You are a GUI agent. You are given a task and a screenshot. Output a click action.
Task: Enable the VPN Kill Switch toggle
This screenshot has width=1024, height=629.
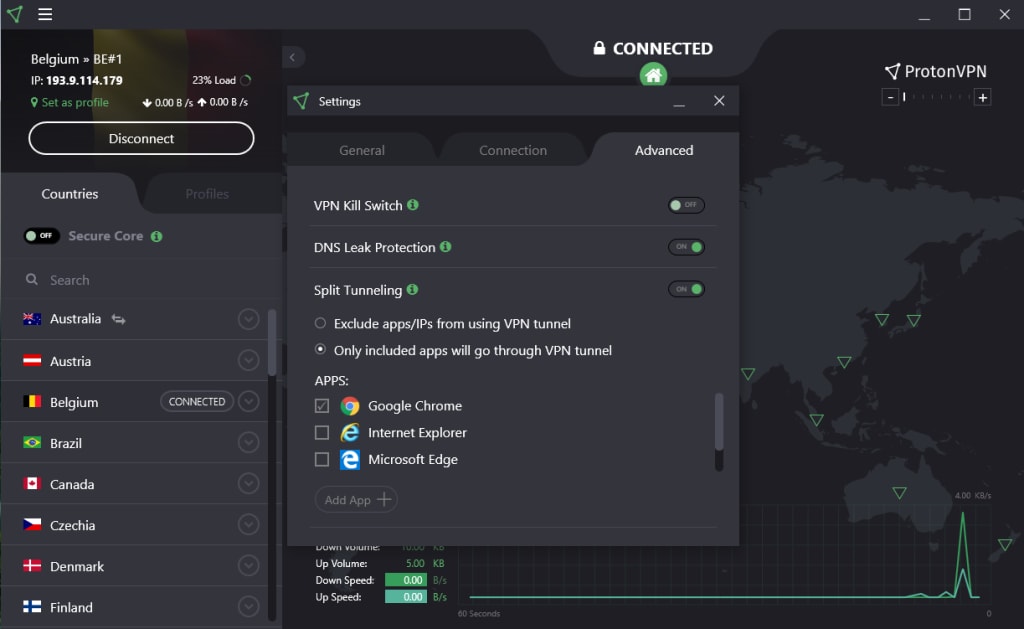pos(686,204)
